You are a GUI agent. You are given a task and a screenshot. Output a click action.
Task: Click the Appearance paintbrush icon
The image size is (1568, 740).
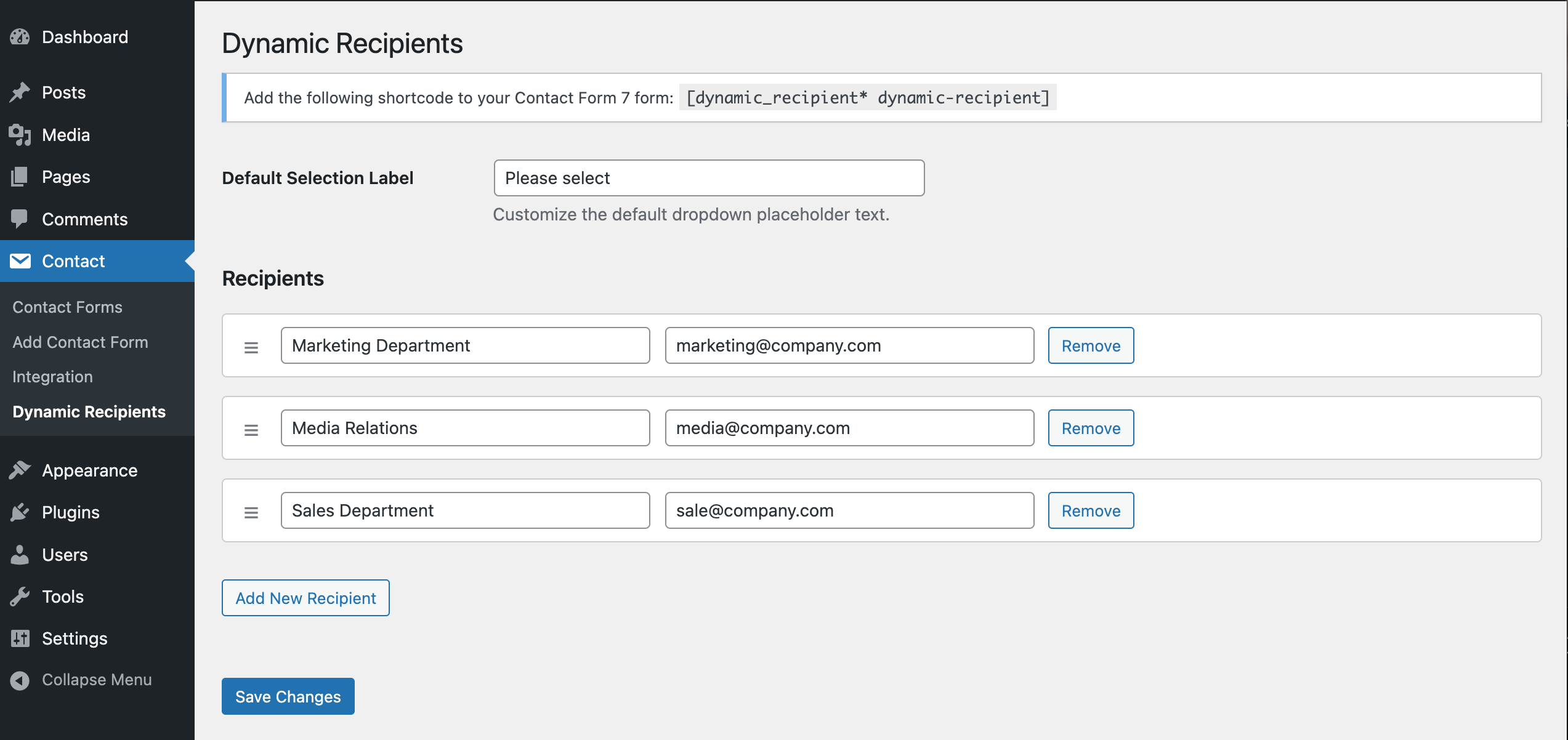[20, 470]
